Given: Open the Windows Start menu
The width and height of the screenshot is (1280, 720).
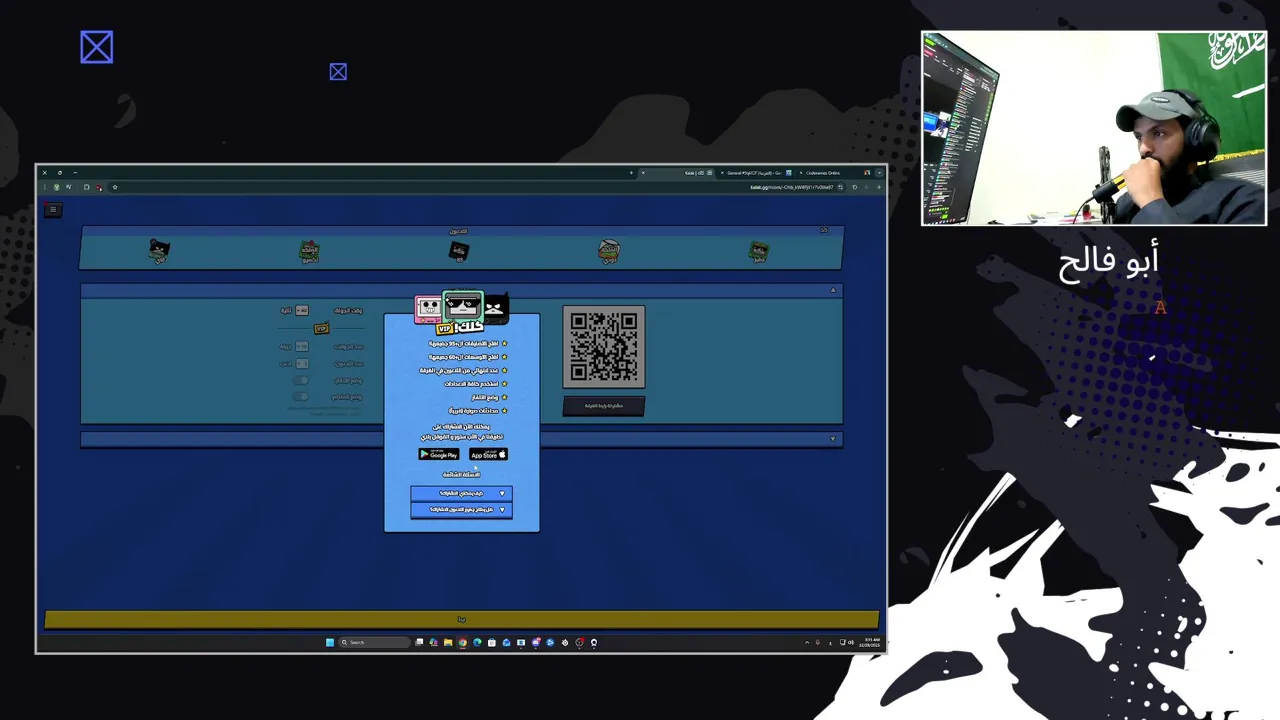Looking at the screenshot, I should tap(330, 642).
